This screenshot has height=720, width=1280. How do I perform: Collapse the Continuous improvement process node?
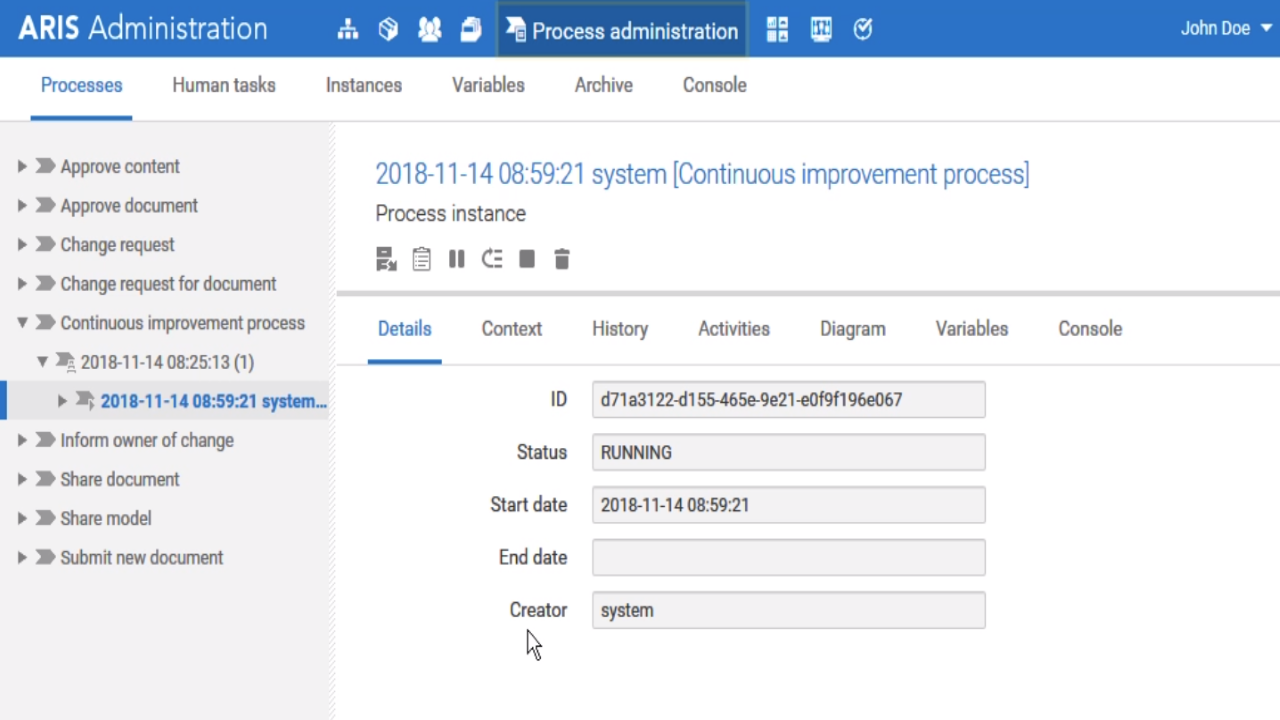point(22,323)
